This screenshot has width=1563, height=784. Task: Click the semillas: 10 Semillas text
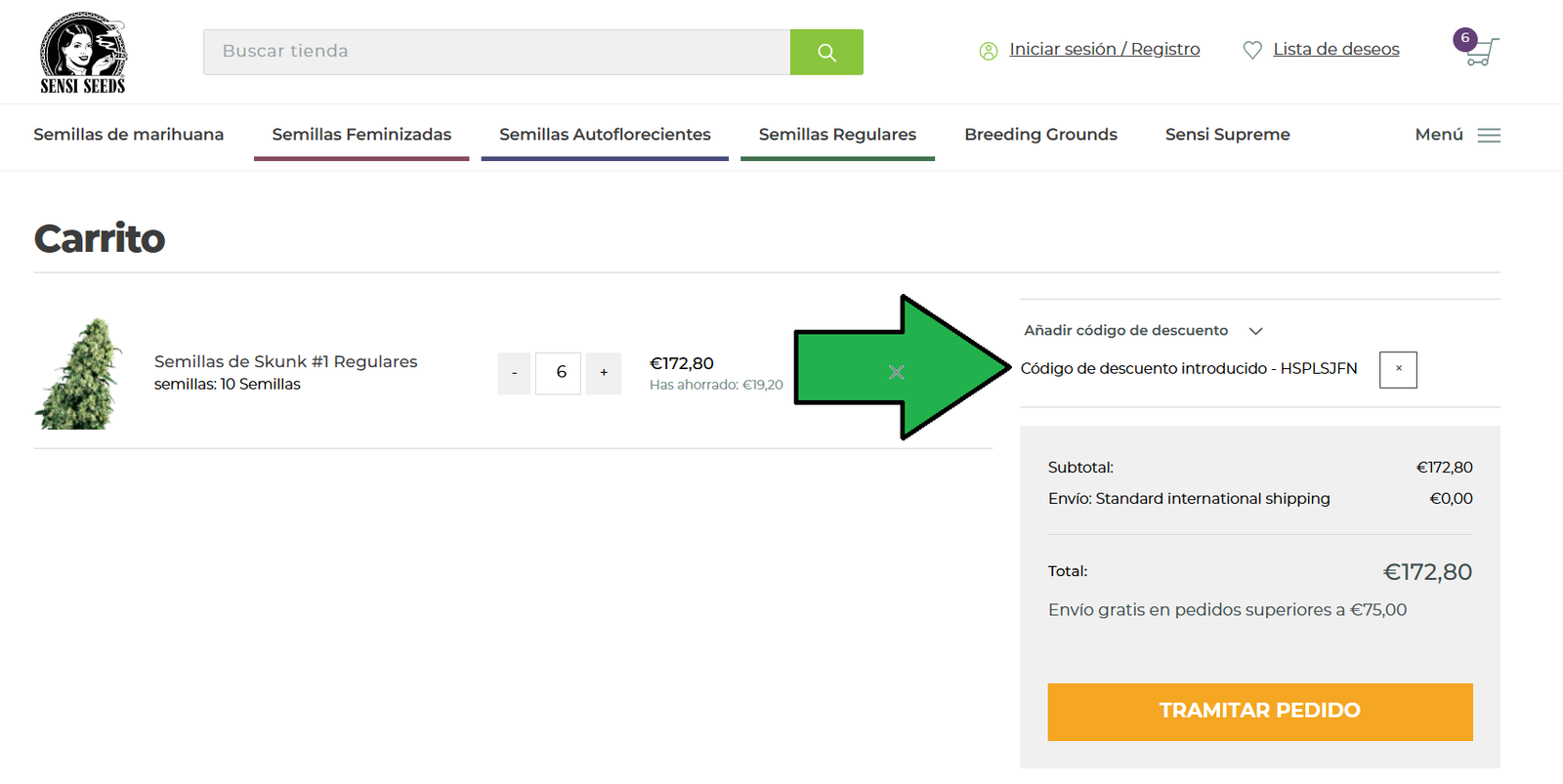[228, 384]
